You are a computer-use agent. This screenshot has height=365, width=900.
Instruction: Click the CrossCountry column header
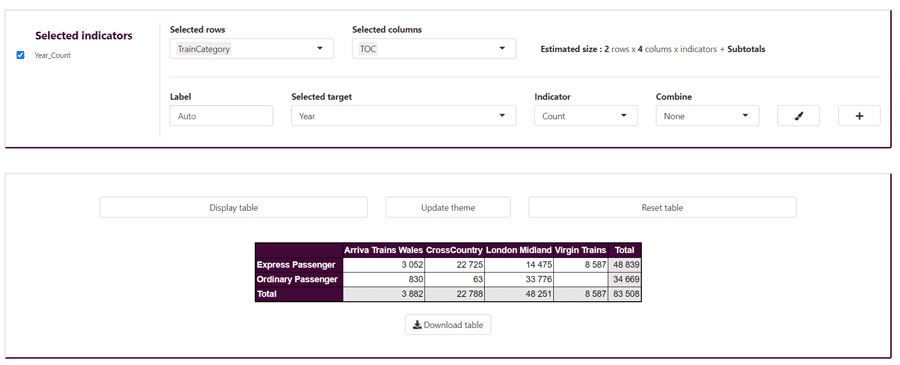[455, 250]
